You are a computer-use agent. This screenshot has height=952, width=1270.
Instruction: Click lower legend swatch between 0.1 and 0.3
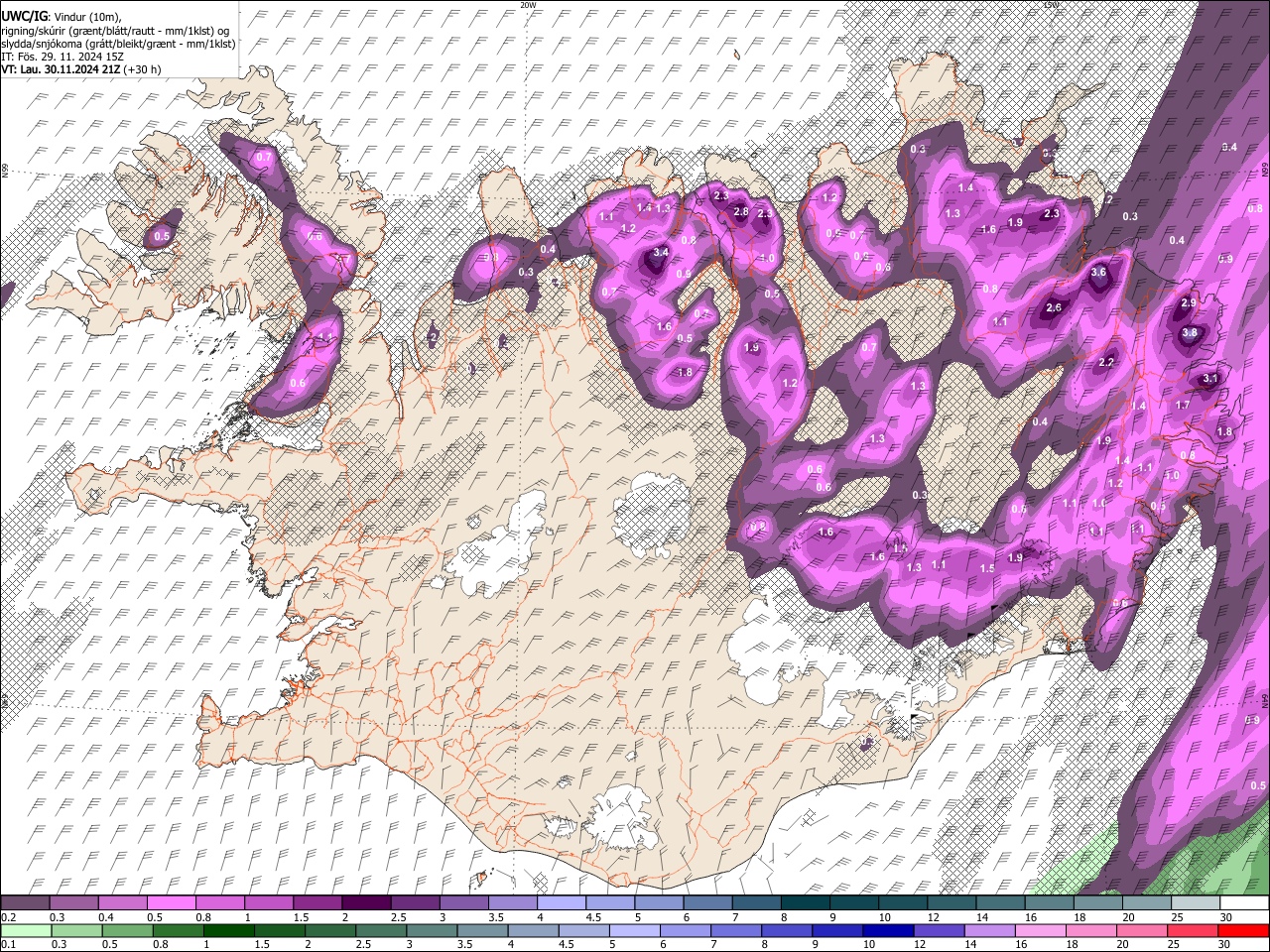click(25, 930)
